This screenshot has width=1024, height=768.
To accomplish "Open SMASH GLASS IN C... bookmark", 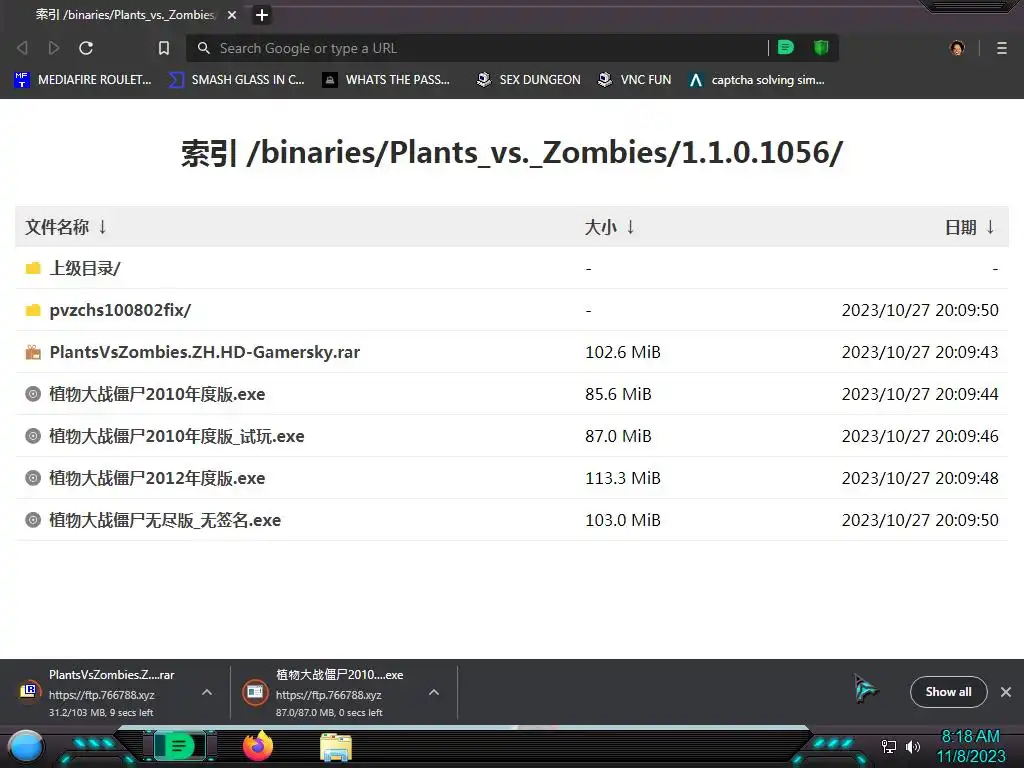I will click(x=236, y=80).
